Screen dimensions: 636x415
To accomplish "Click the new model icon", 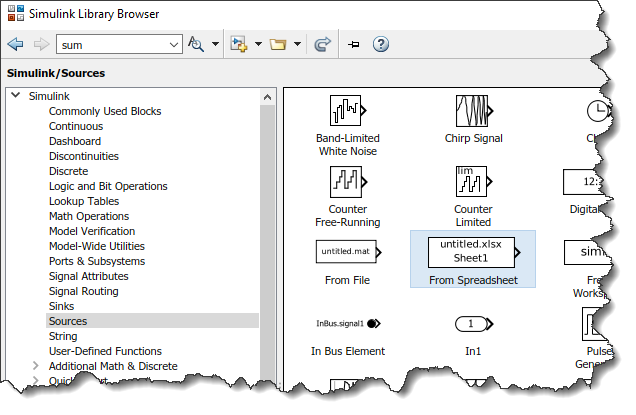I will 238,44.
